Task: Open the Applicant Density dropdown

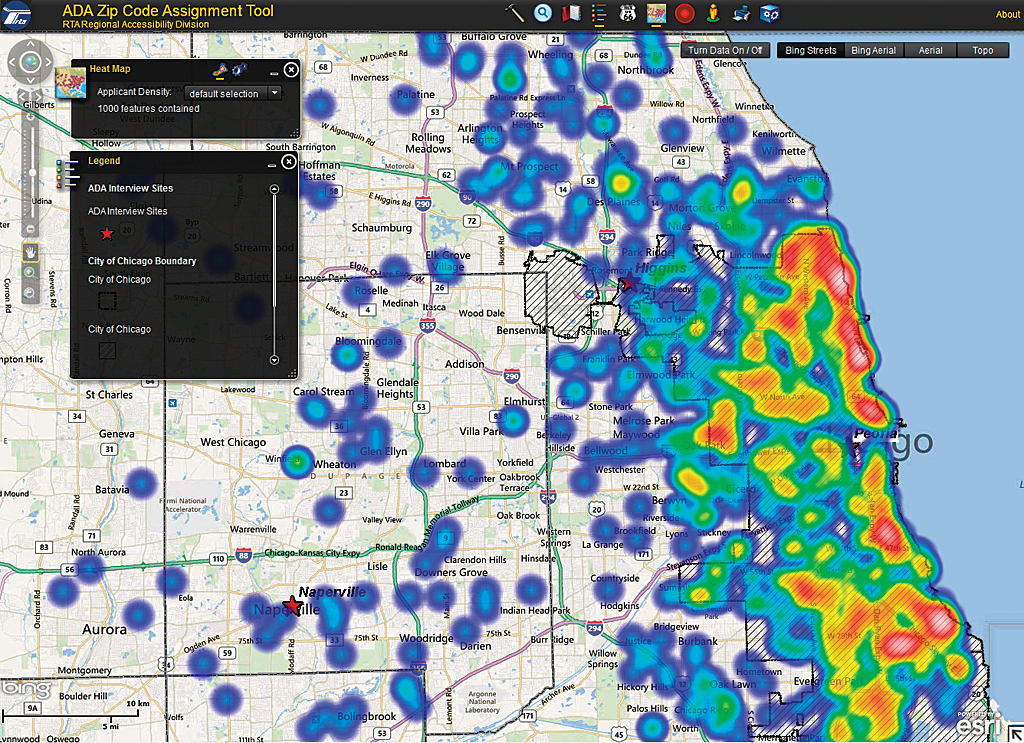Action: (x=233, y=93)
